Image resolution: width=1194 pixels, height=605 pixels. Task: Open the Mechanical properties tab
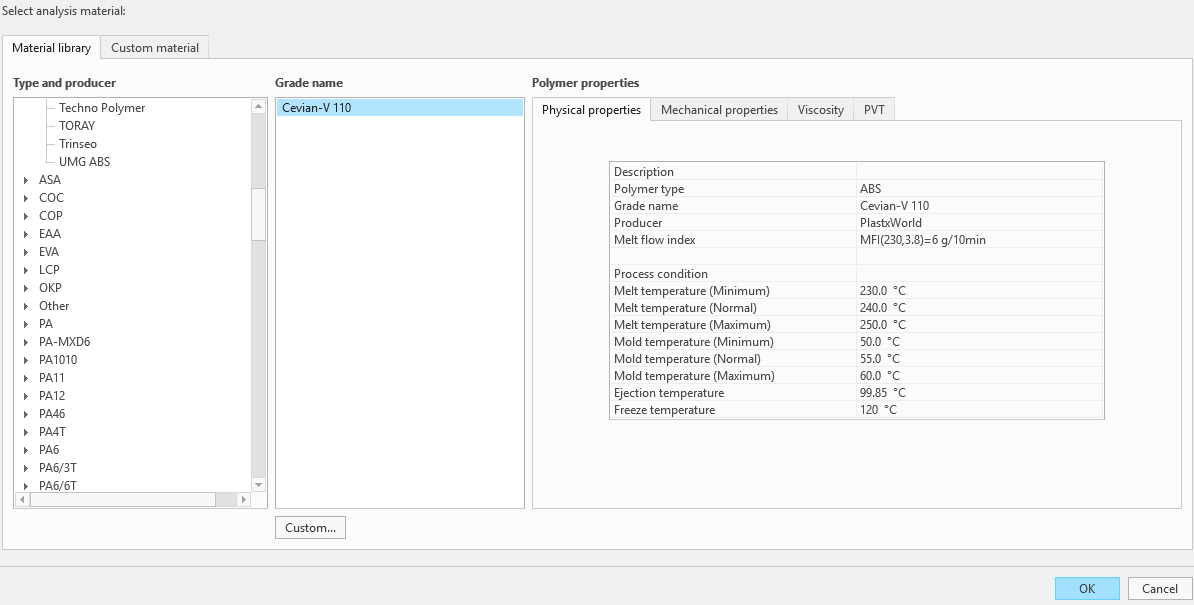click(719, 110)
